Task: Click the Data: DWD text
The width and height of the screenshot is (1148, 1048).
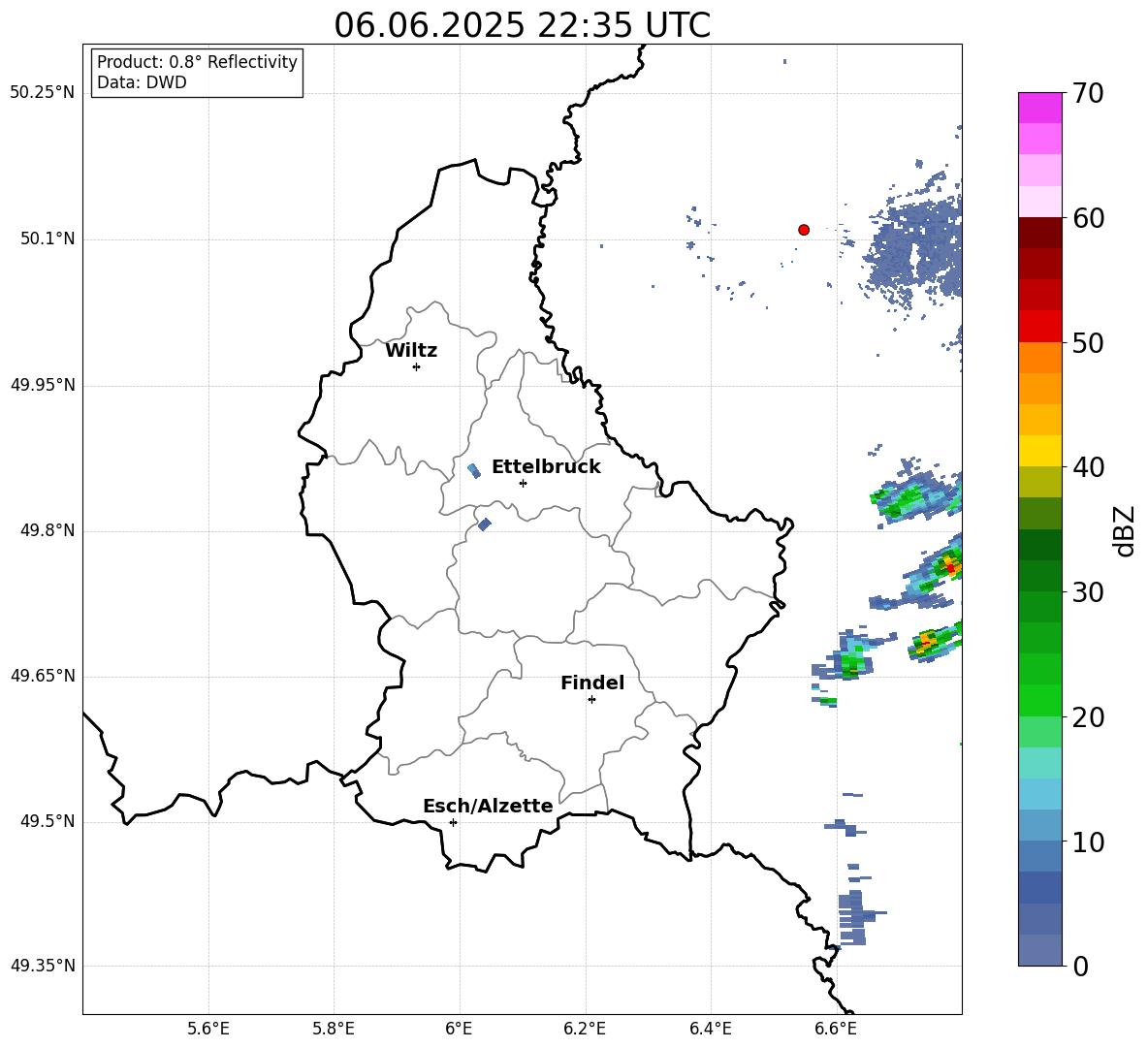Action: pos(142,82)
